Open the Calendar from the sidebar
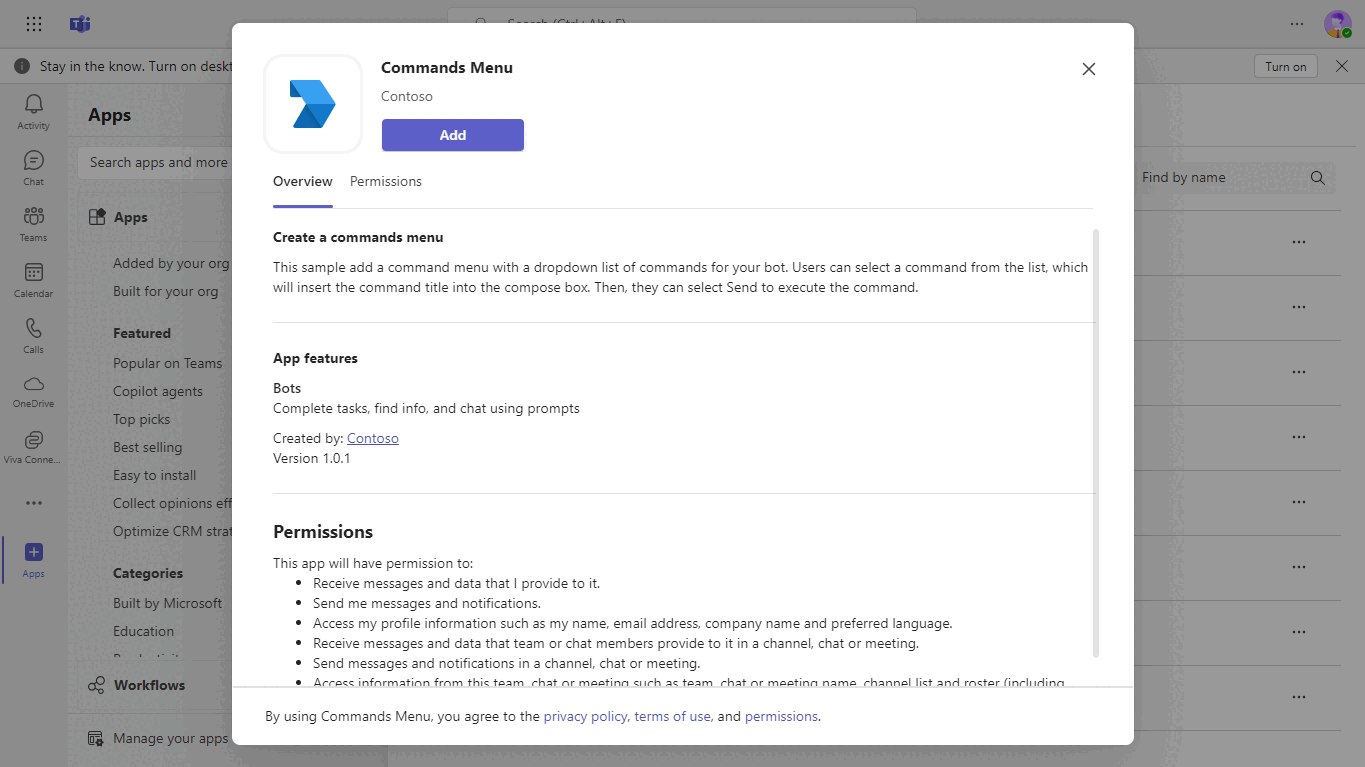The height and width of the screenshot is (767, 1365). [x=33, y=277]
